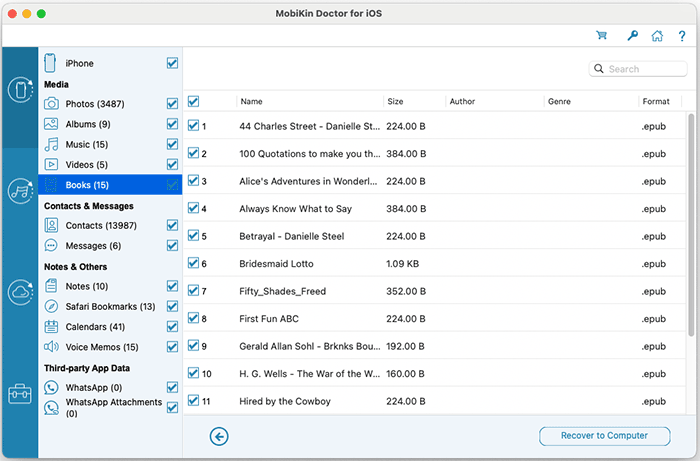Open the Books (15) category
Screen dimensions: 700x461
click(110, 185)
